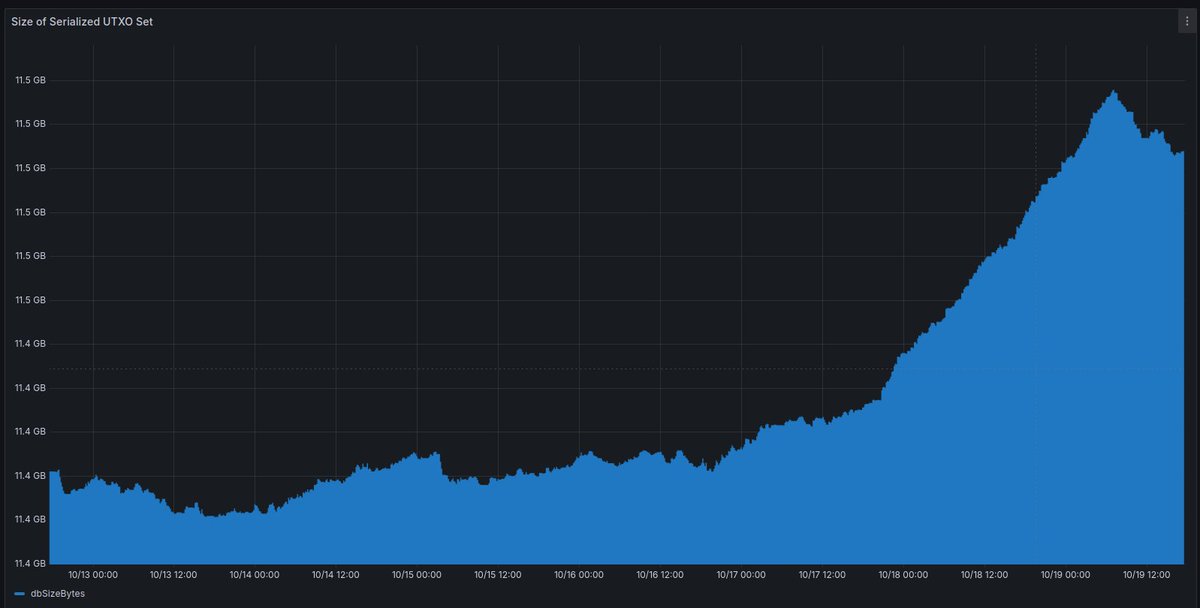
Task: Click the three-dot options icon
Action: (1186, 20)
